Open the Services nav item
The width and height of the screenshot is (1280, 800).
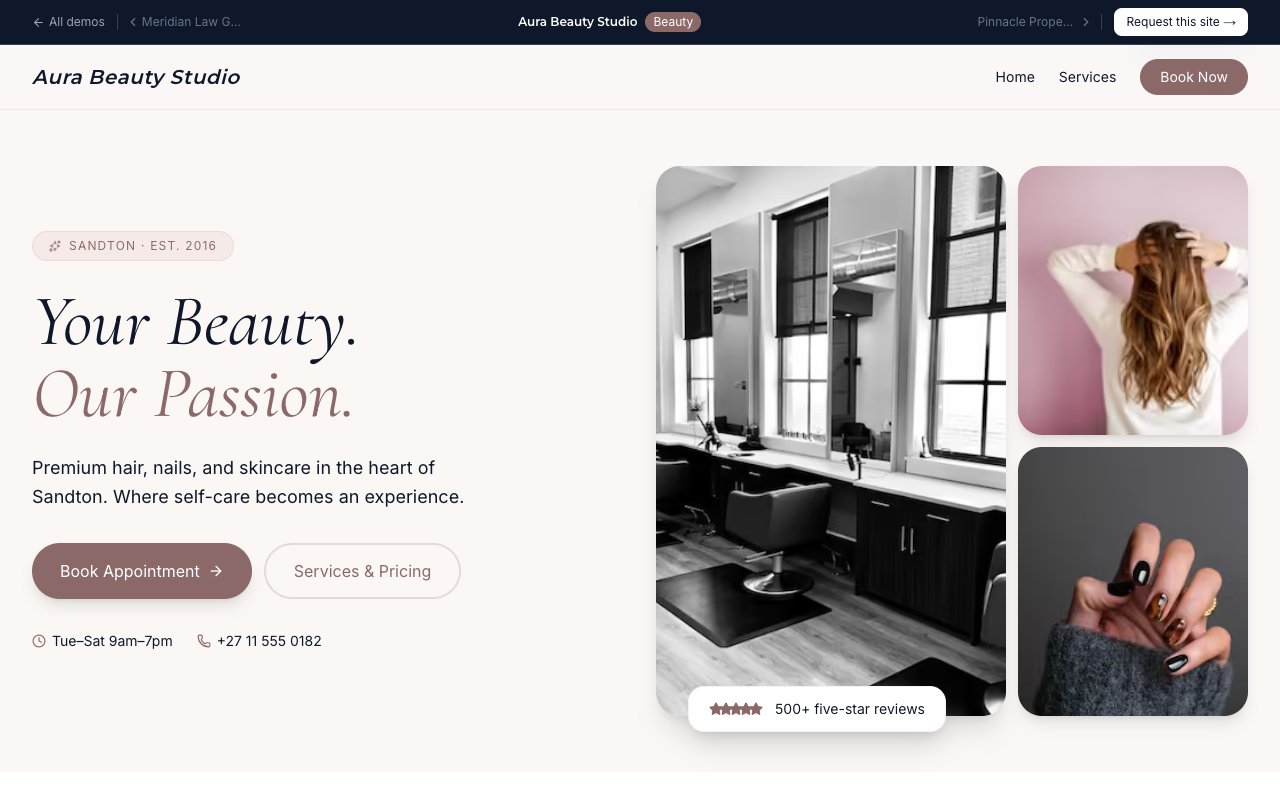pos(1087,77)
